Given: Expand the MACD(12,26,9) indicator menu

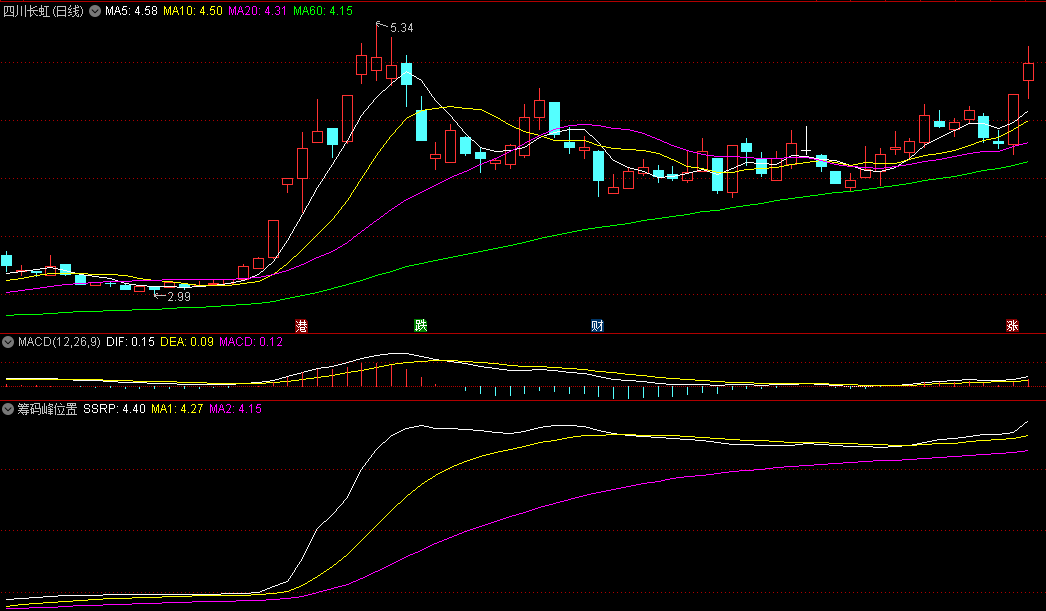Looking at the screenshot, I should coord(8,342).
